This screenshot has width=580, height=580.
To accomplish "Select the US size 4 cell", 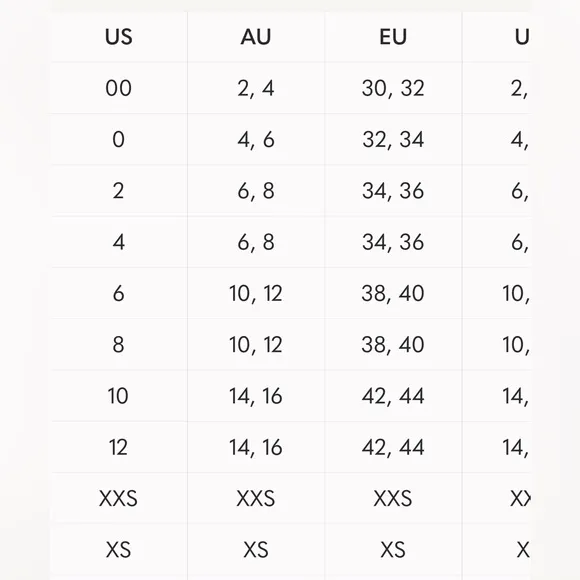I will [x=118, y=243].
